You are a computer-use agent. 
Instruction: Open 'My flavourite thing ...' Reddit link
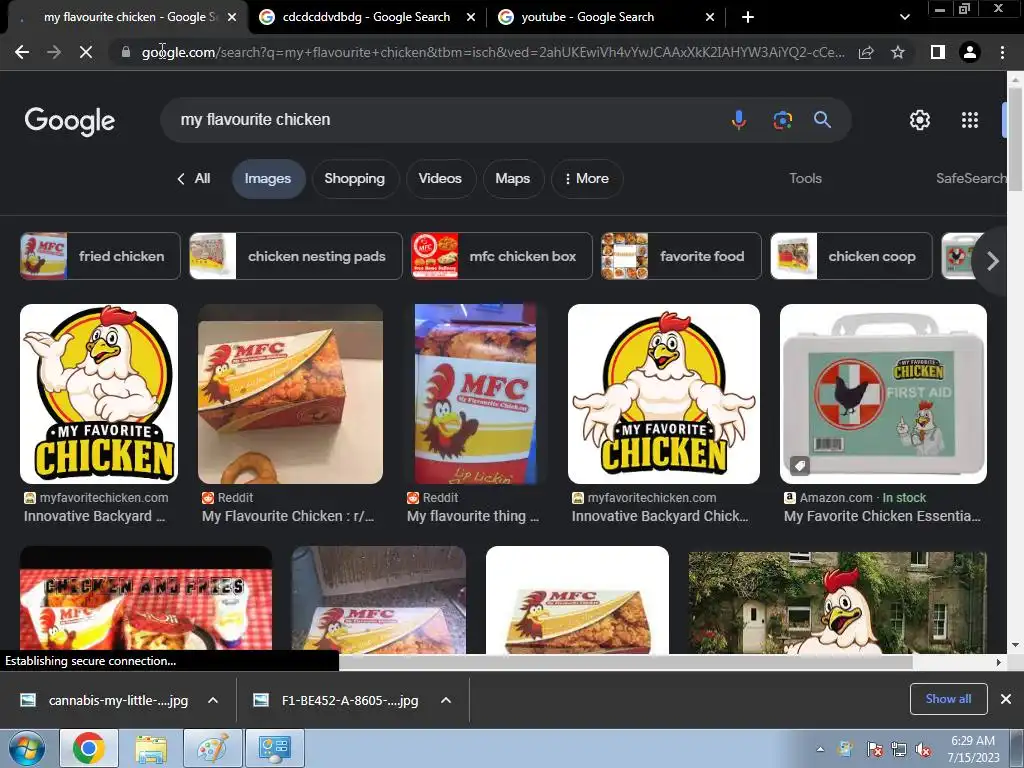pos(473,516)
